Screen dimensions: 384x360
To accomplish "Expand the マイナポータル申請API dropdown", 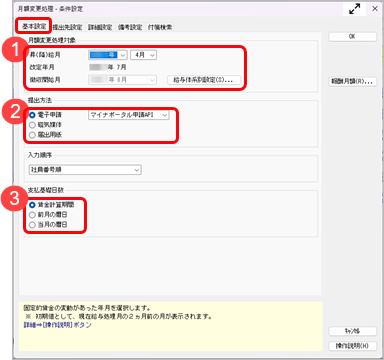I will coord(129,115).
